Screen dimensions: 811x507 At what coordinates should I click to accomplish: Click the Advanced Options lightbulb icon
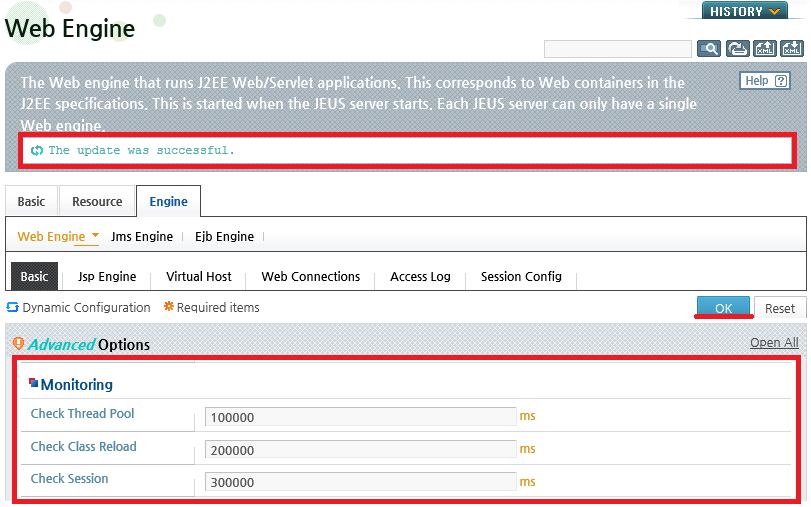click(x=19, y=344)
